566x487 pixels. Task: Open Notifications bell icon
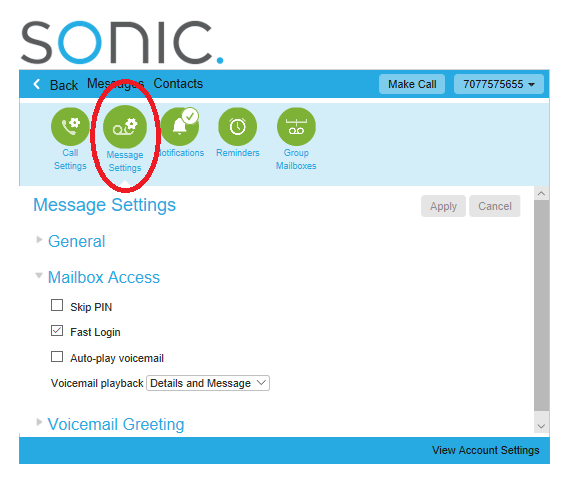[180, 127]
